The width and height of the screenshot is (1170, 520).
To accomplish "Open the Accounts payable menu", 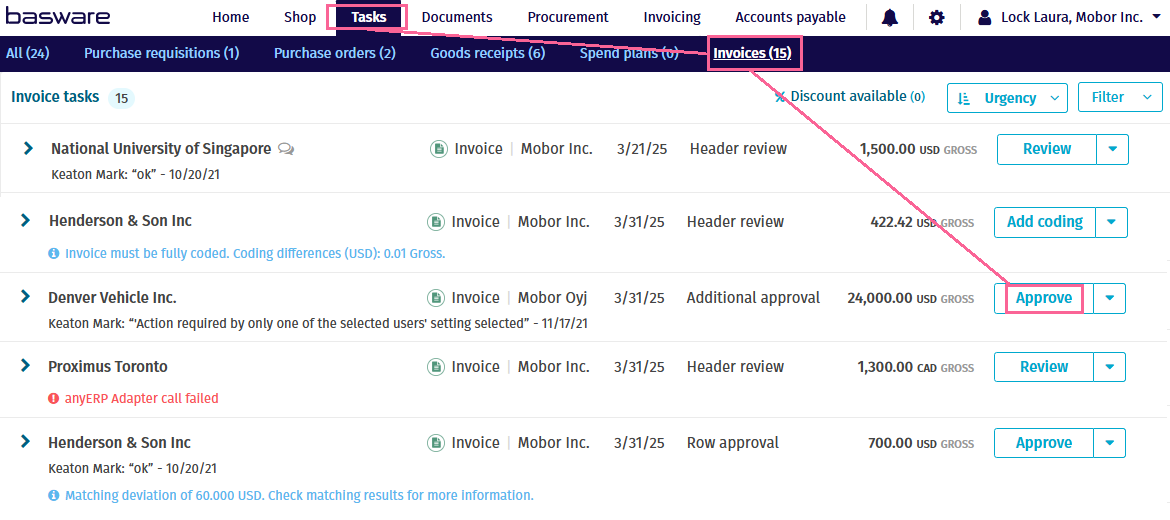I will tap(790, 17).
